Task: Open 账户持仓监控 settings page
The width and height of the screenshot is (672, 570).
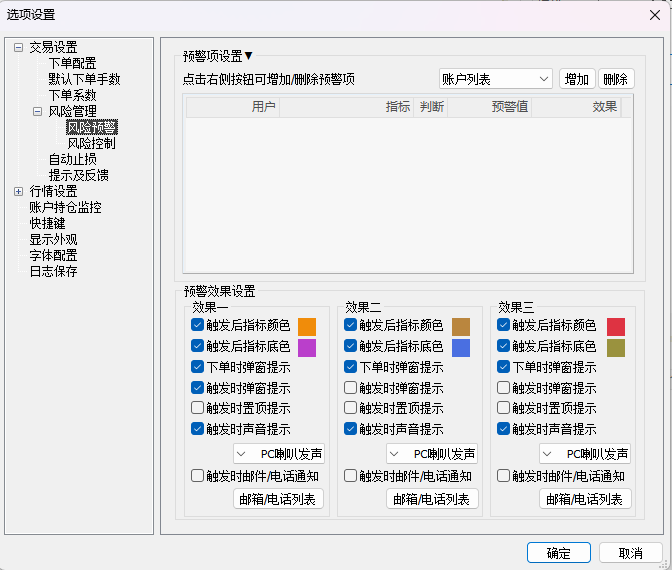Action: point(65,207)
